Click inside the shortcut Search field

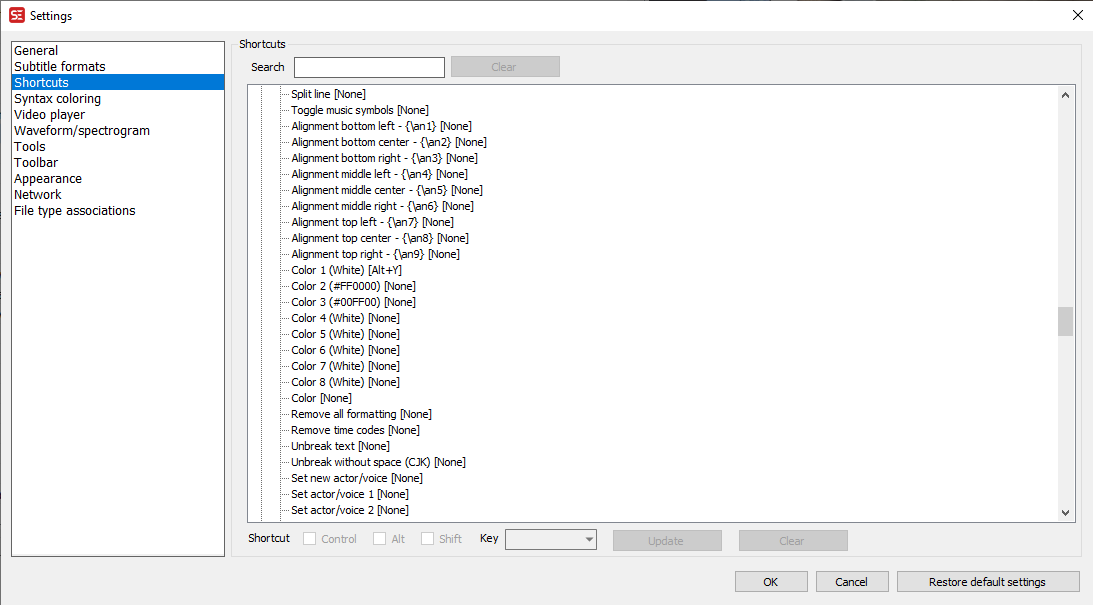click(x=369, y=67)
